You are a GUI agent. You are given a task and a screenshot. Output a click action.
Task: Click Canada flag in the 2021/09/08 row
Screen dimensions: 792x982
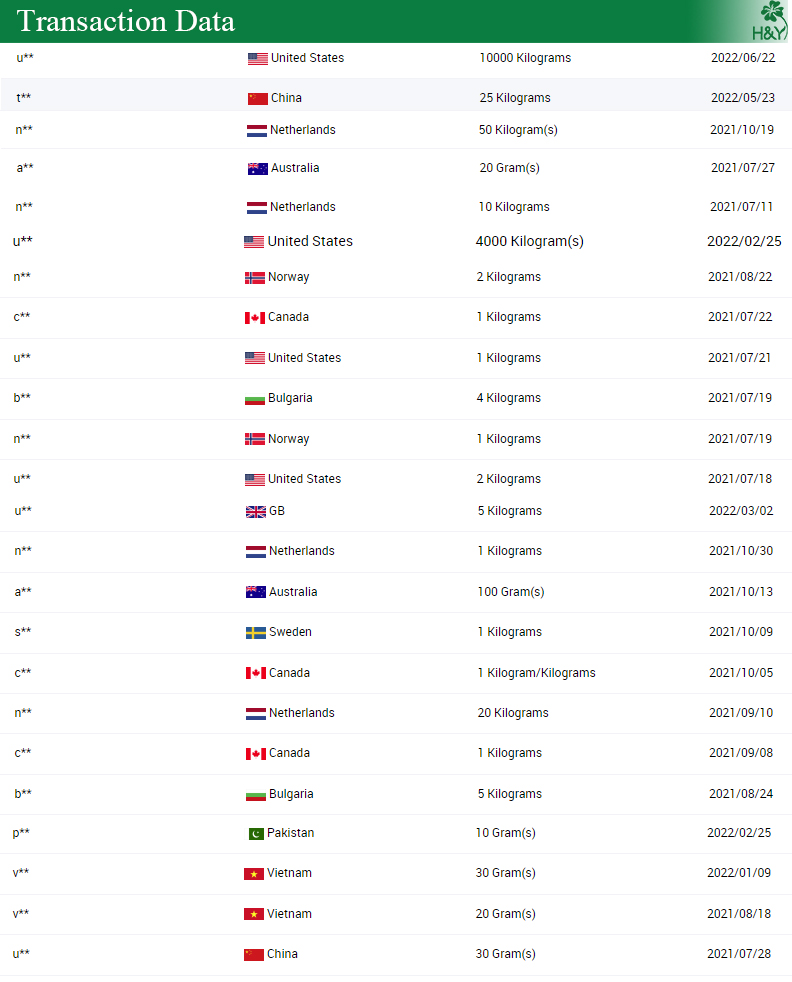click(256, 754)
